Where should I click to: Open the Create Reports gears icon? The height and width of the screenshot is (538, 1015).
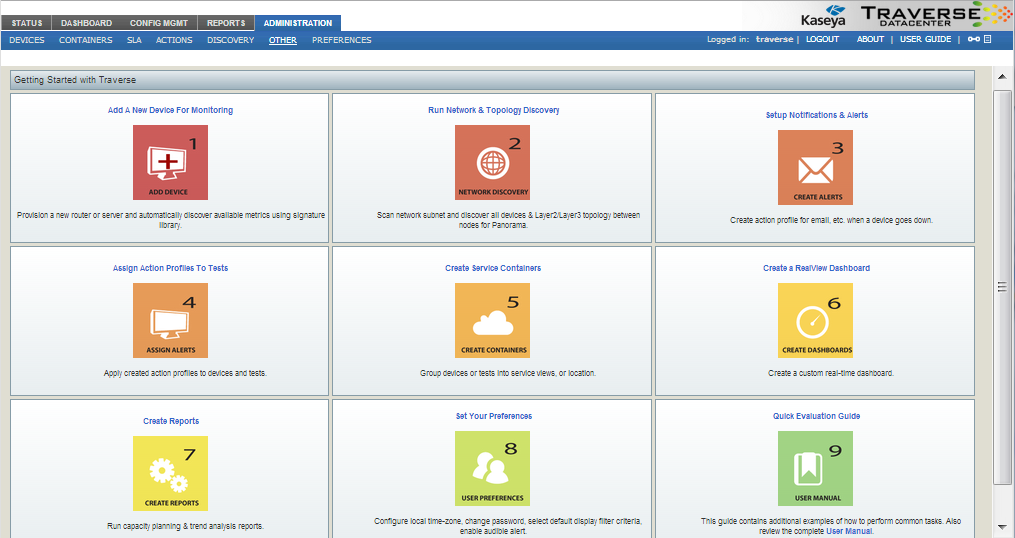(x=170, y=473)
